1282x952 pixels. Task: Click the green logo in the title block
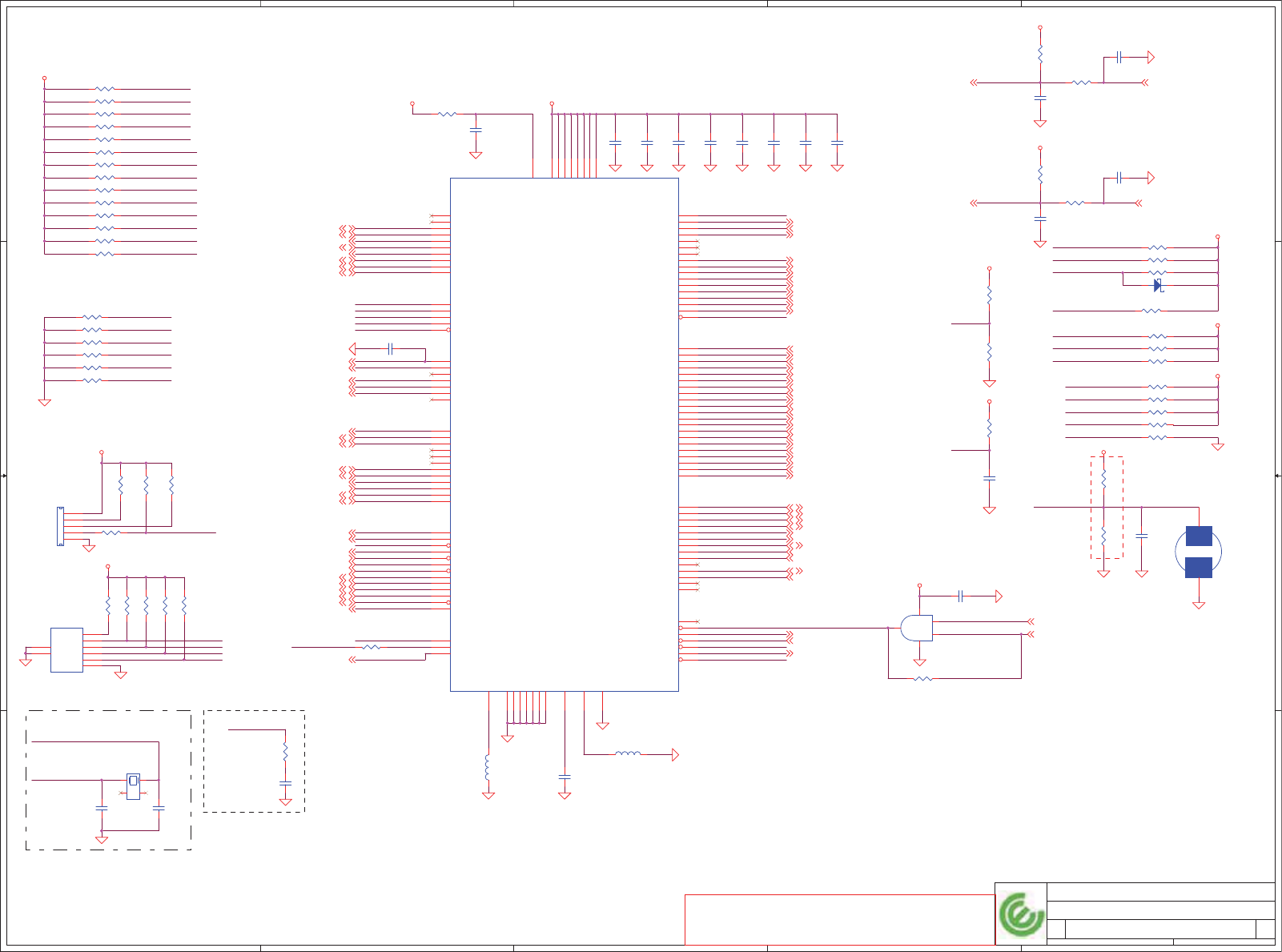[1021, 914]
